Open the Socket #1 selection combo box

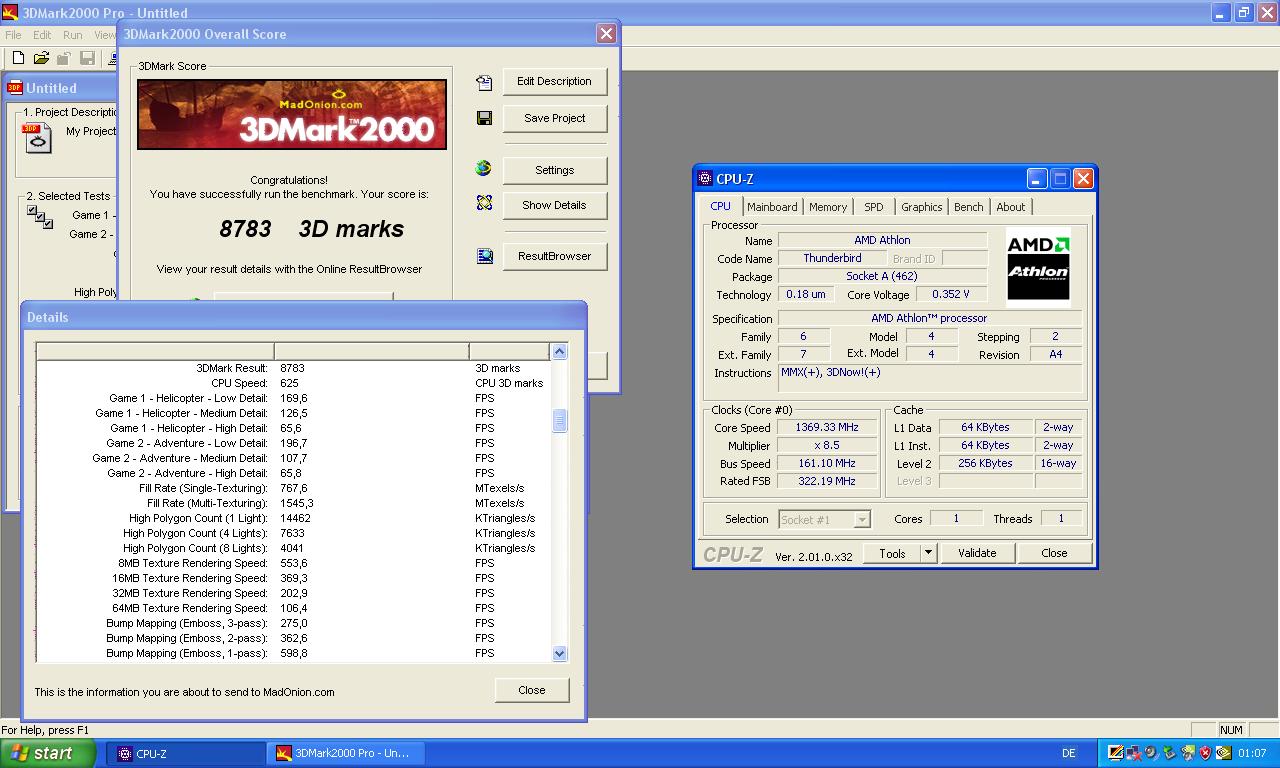[824, 519]
